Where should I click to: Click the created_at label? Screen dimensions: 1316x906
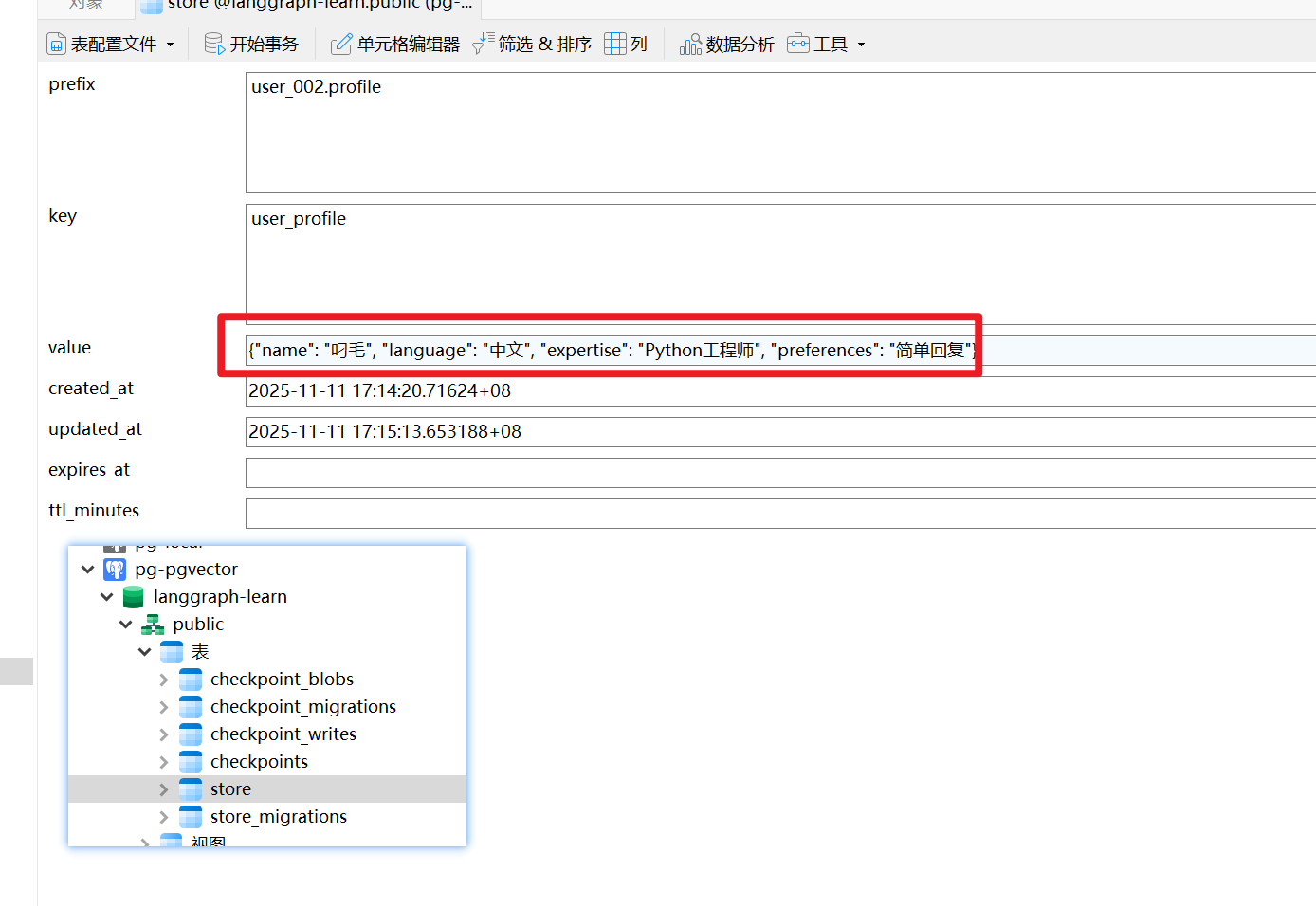coord(91,389)
